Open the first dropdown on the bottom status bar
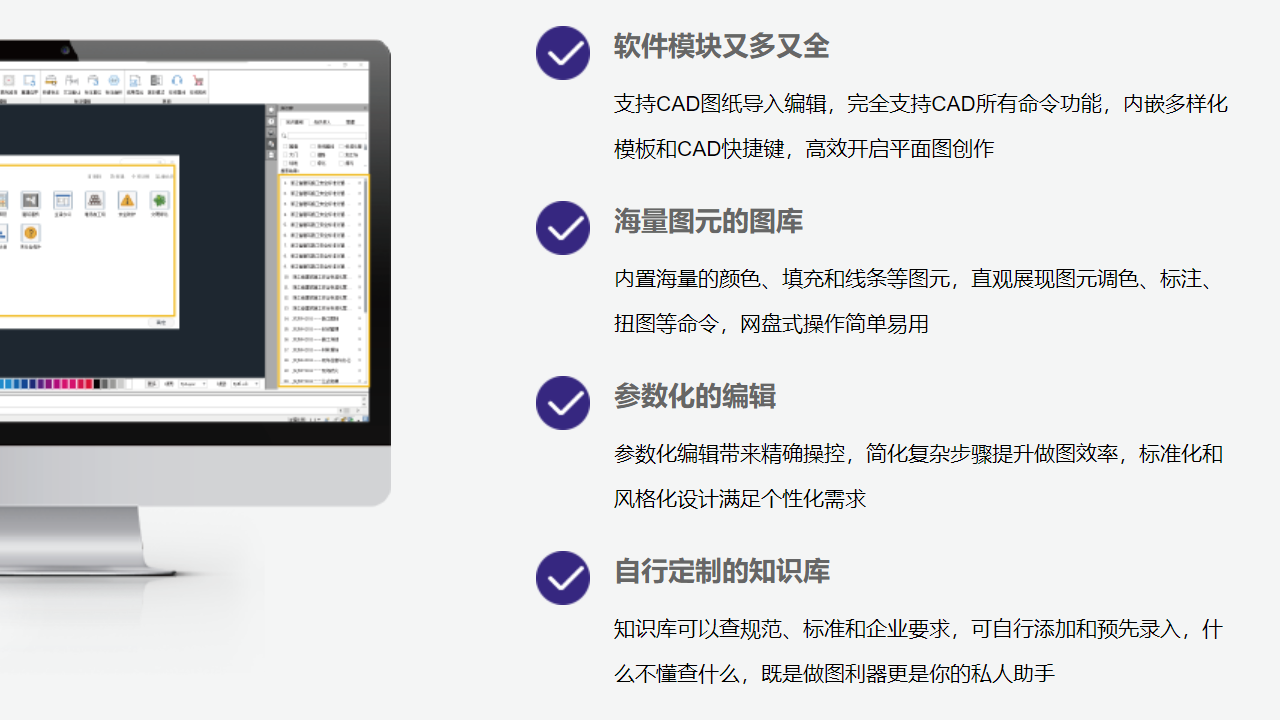This screenshot has width=1280, height=720. (x=192, y=383)
